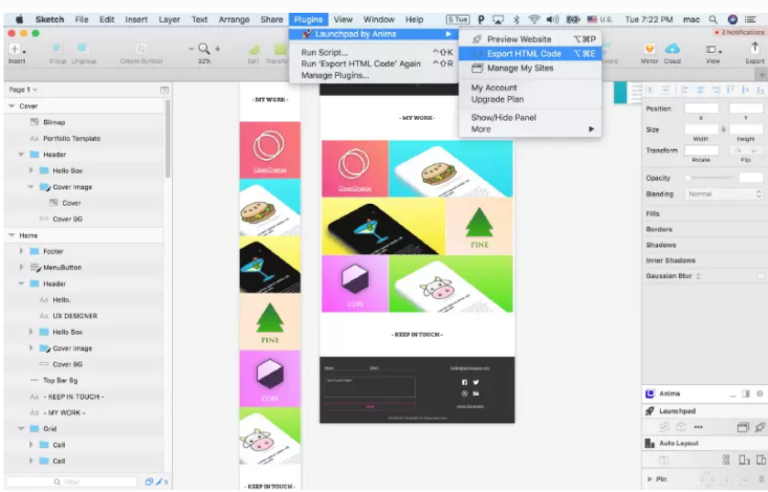Screen dimensions: 768x492
Task: Collapse the Cover artboard in the layer list
Action: pyautogui.click(x=11, y=106)
